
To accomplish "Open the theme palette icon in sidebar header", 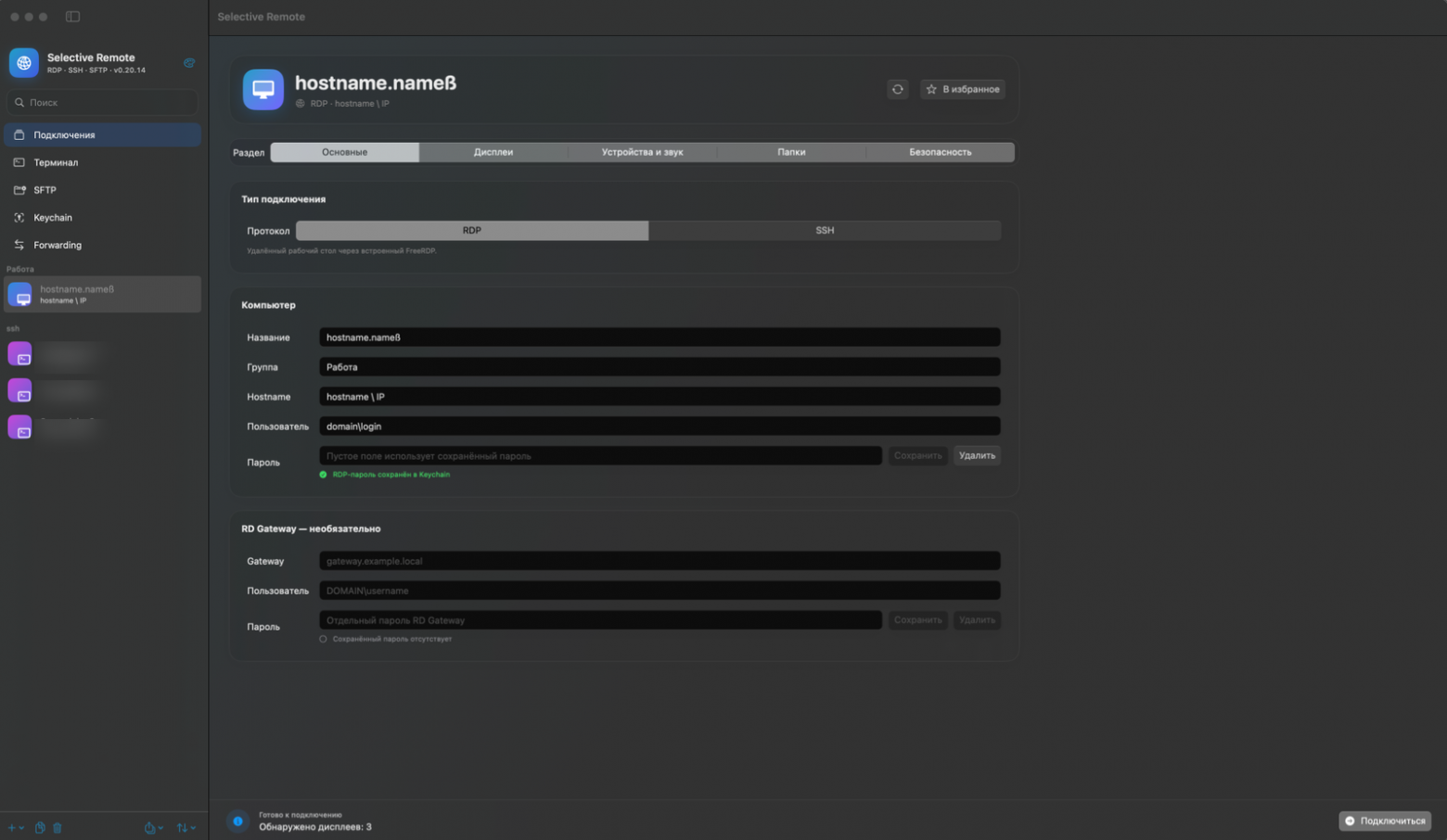I will coord(188,63).
